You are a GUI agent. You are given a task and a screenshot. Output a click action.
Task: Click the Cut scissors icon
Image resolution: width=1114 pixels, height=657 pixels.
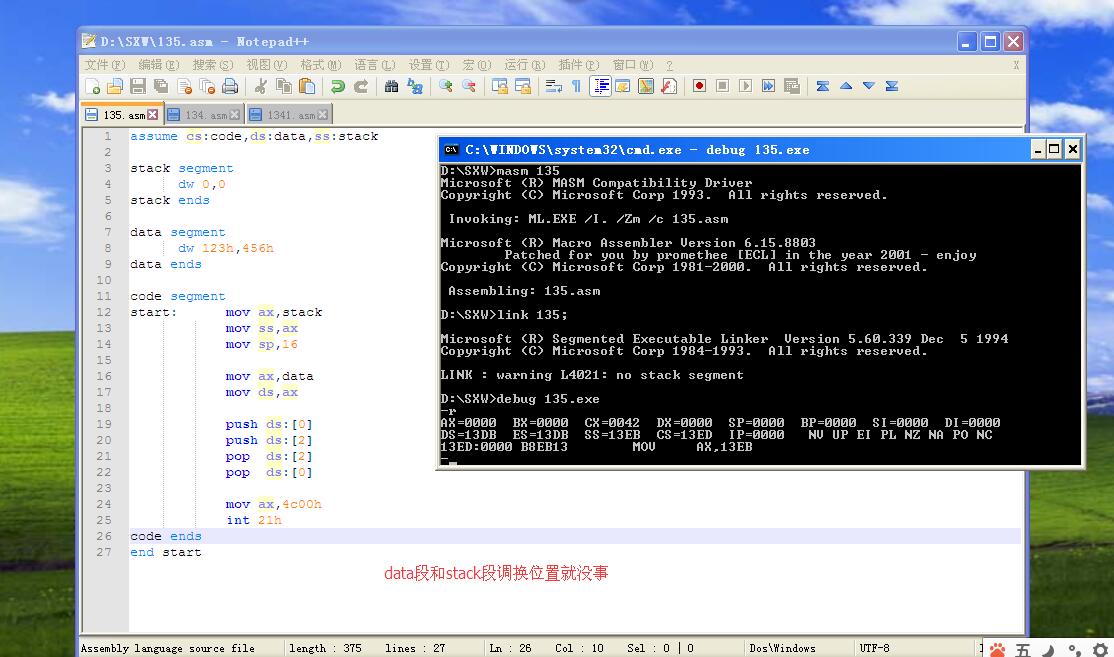261,87
